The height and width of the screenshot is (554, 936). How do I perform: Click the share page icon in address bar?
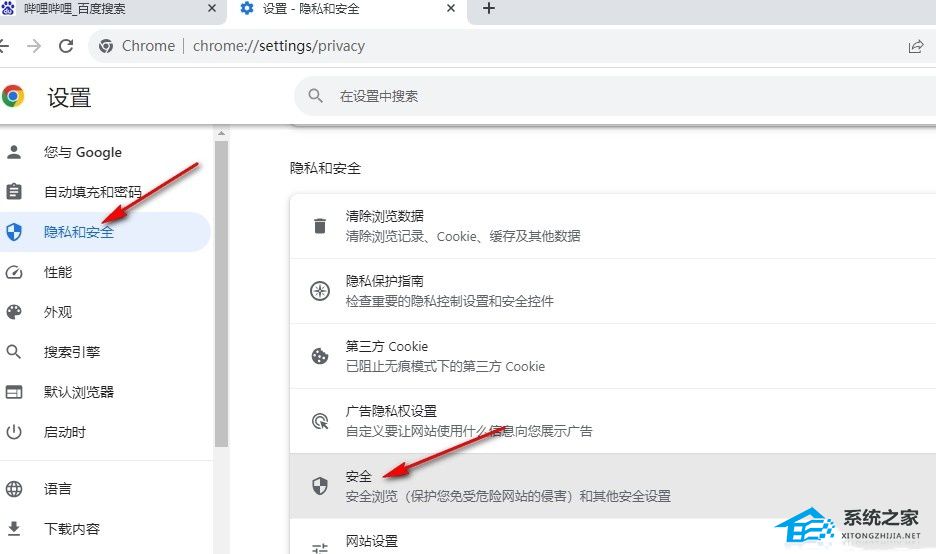(916, 47)
